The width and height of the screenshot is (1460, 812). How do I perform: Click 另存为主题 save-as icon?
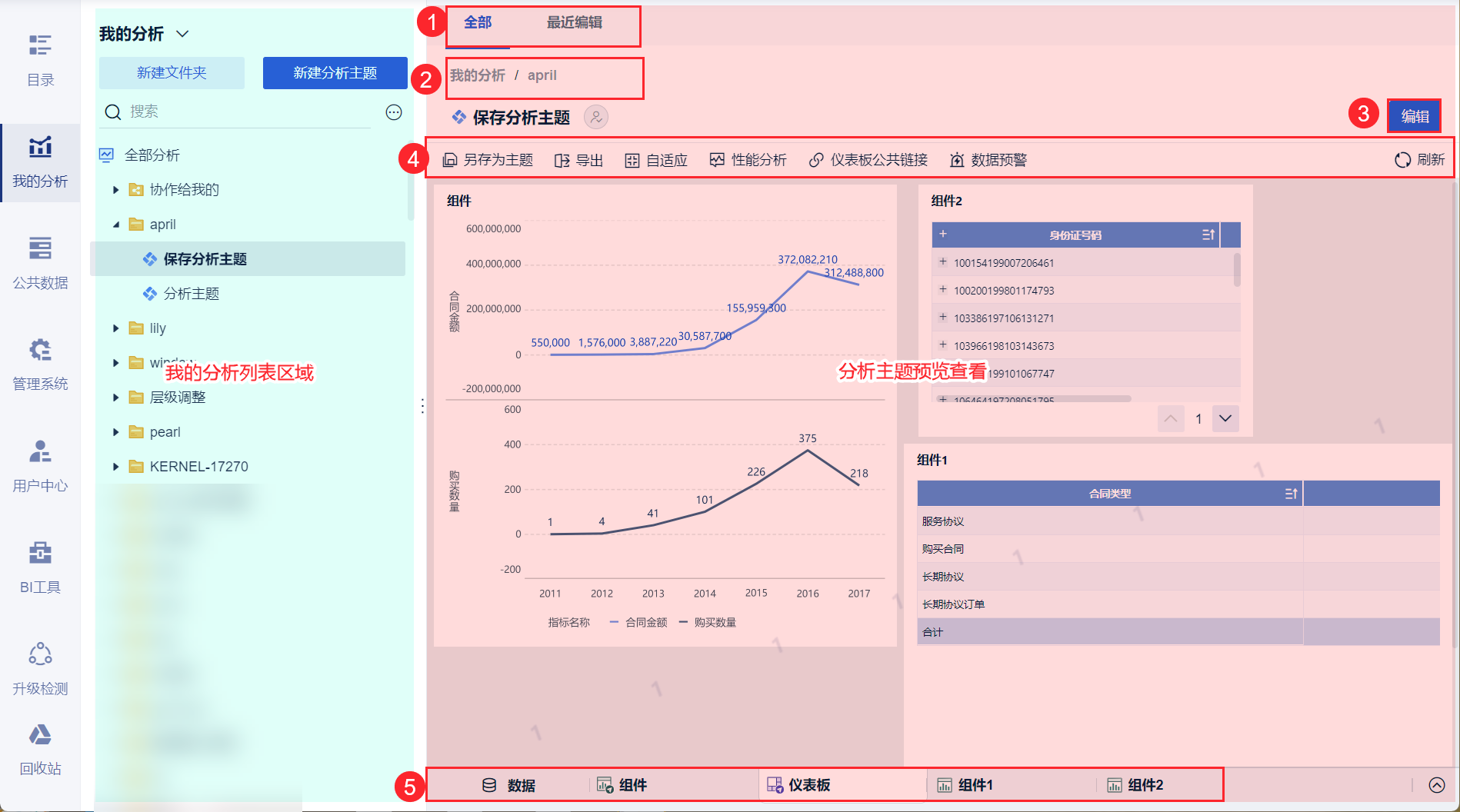click(450, 160)
